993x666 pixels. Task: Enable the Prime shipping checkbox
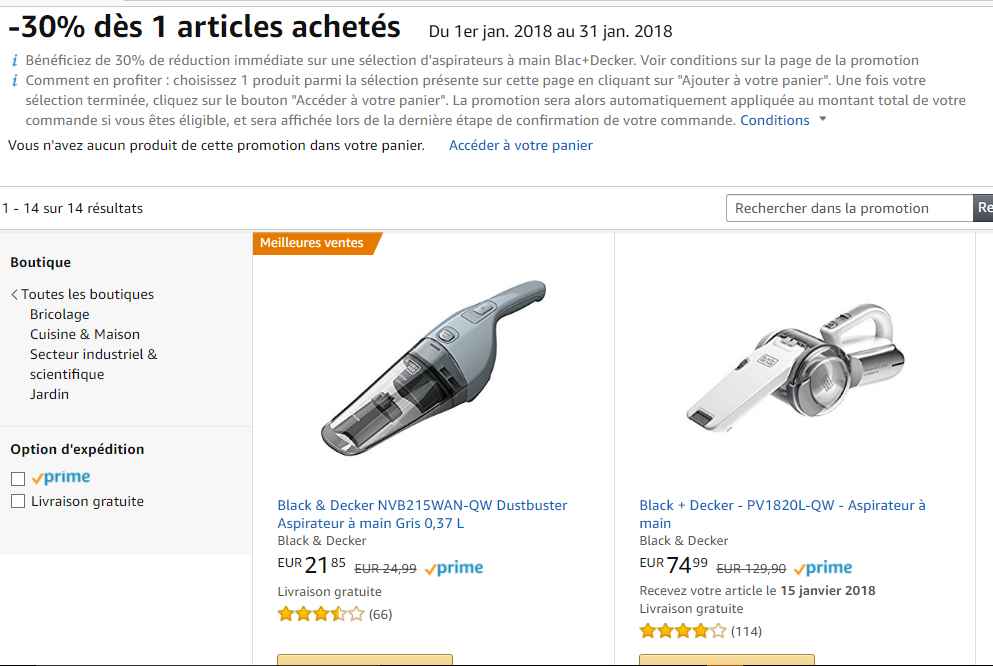click(x=18, y=478)
